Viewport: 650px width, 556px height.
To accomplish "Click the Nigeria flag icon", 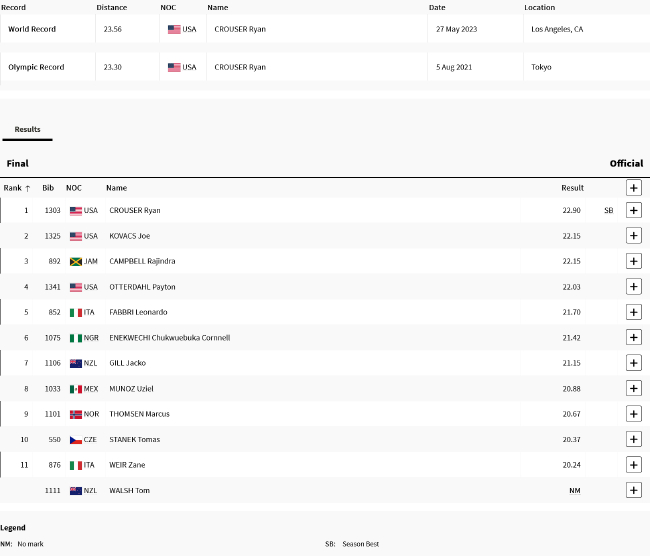I will 75,338.
